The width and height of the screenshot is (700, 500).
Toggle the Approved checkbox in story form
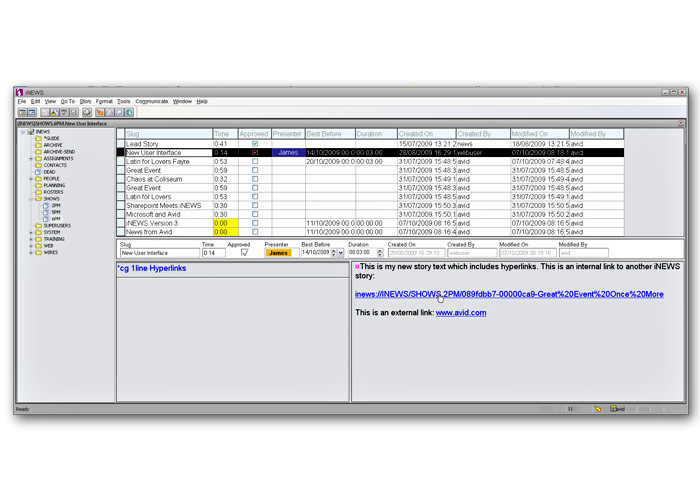click(244, 253)
